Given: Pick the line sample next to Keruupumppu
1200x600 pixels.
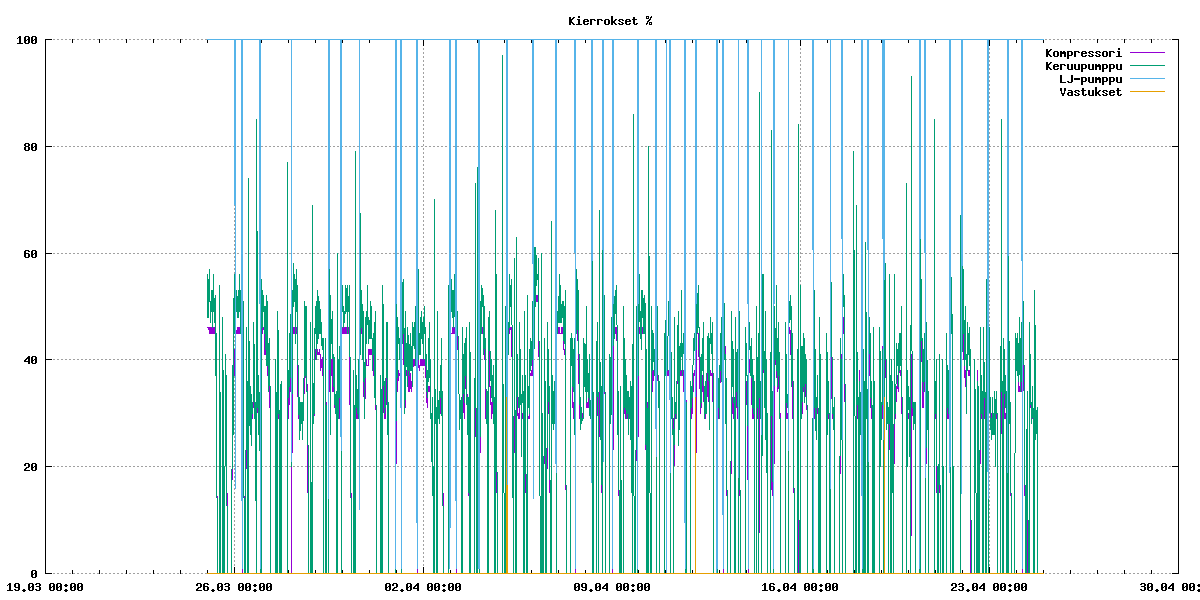Looking at the screenshot, I should (1147, 66).
